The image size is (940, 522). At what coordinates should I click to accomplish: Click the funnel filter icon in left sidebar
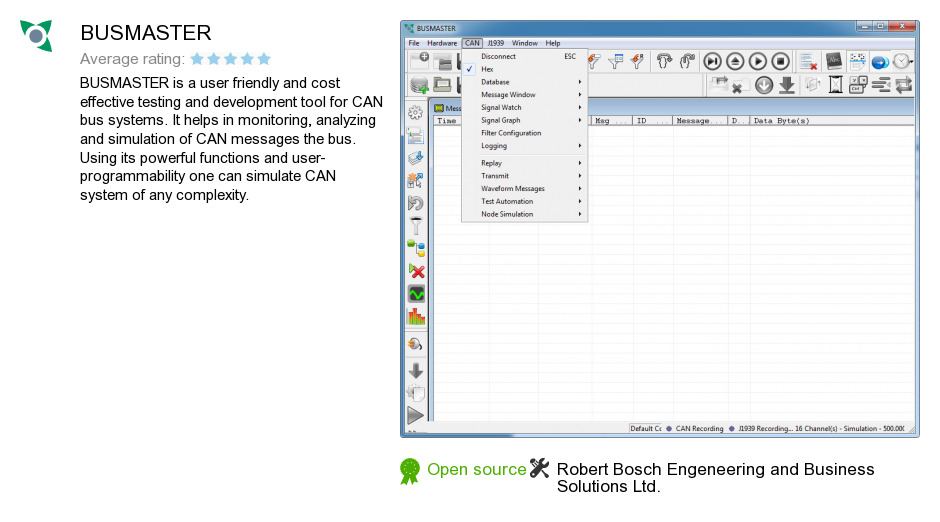(416, 226)
